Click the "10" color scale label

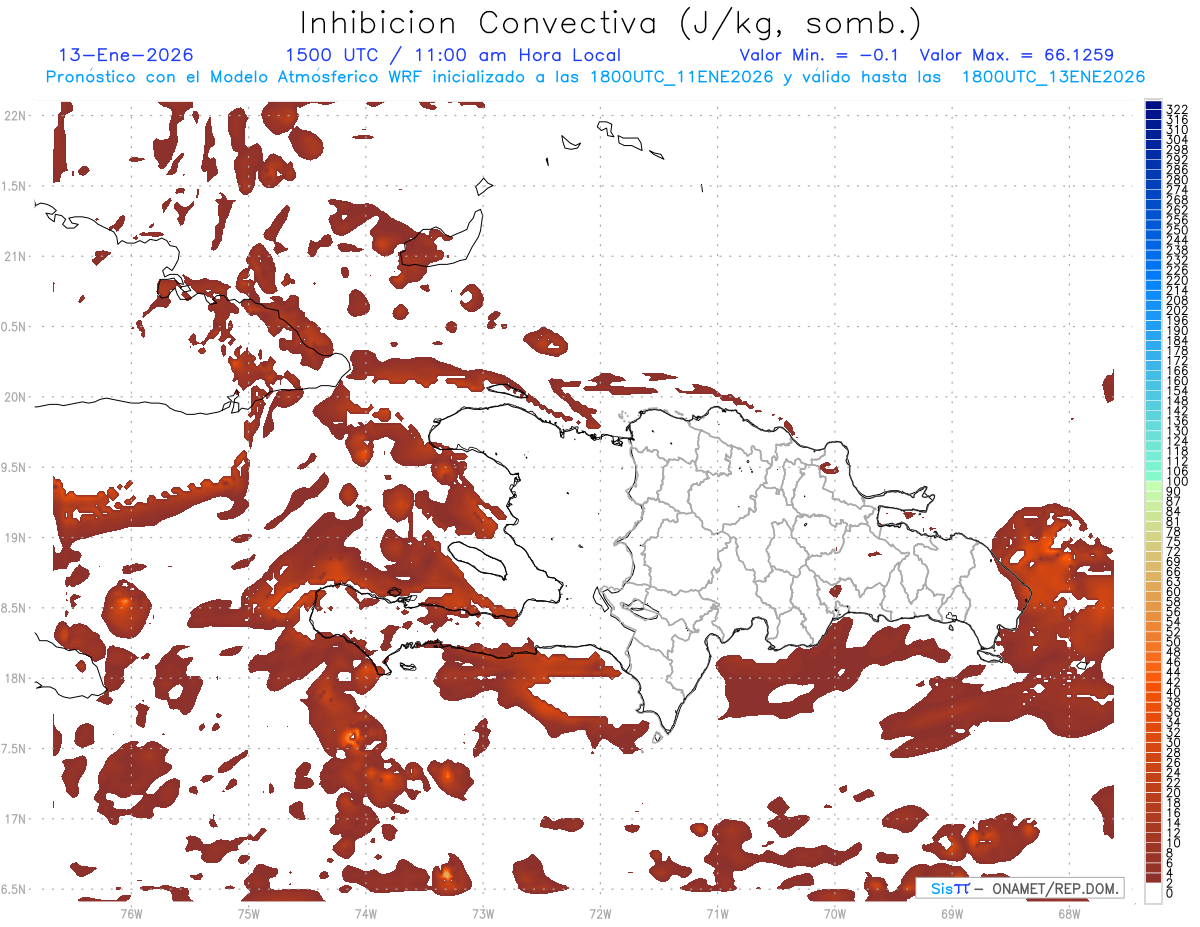[x=1174, y=843]
